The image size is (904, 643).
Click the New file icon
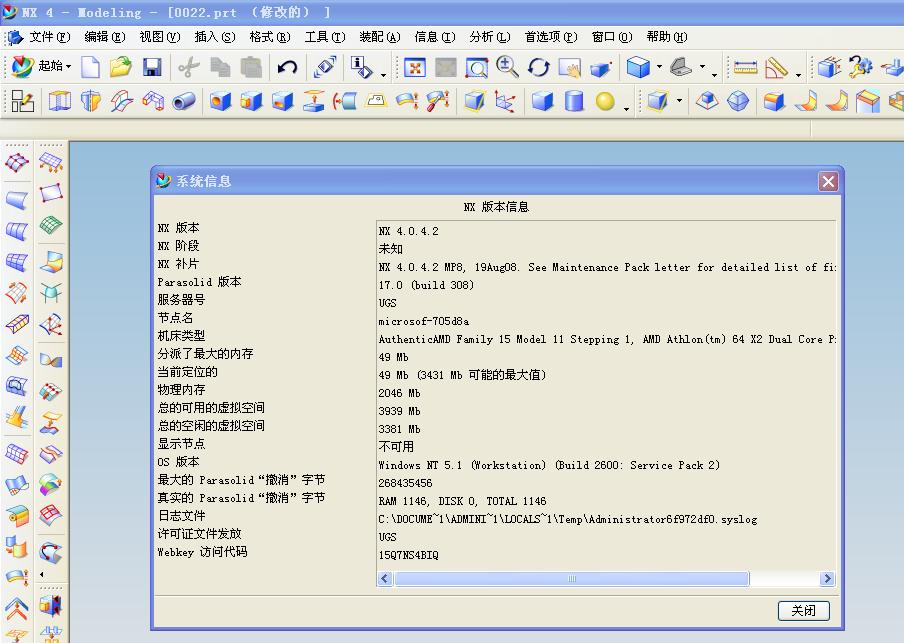pos(91,67)
